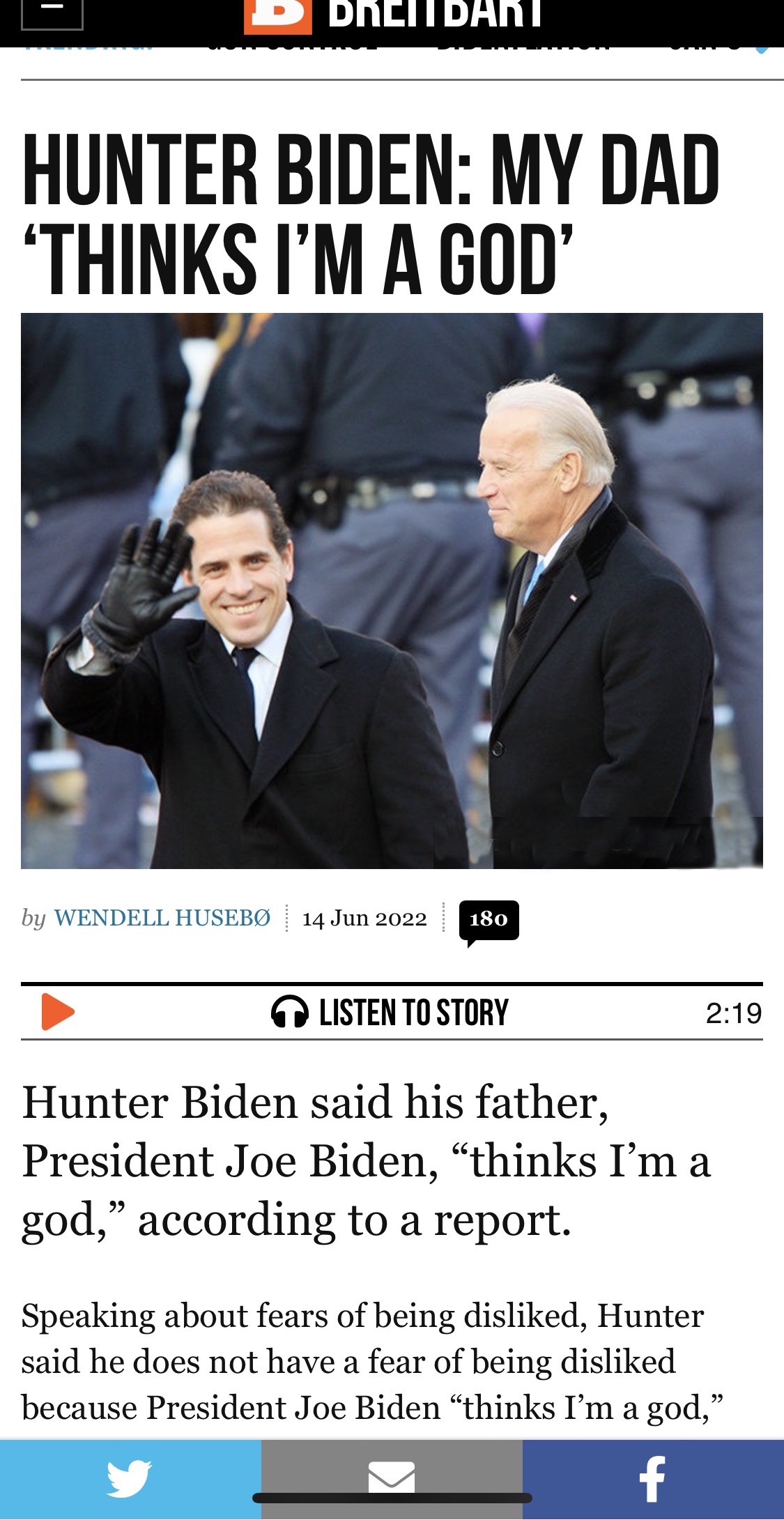Share the article via Twitter bird icon
This screenshot has height=1520, width=784.
(130, 1479)
